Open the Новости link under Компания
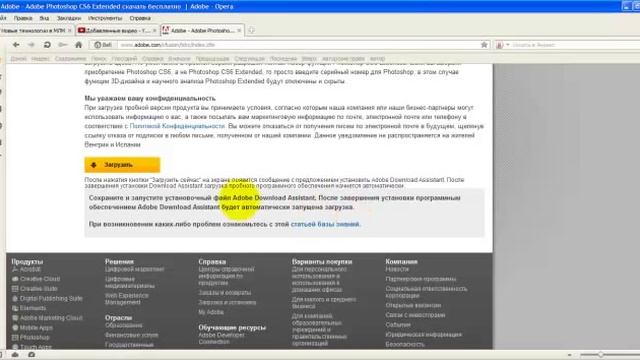Viewport: 640px width, 360px height. (x=397, y=269)
